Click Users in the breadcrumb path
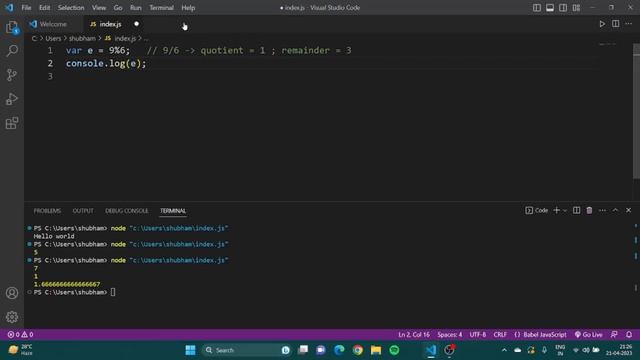This screenshot has width=640, height=360. (53, 38)
